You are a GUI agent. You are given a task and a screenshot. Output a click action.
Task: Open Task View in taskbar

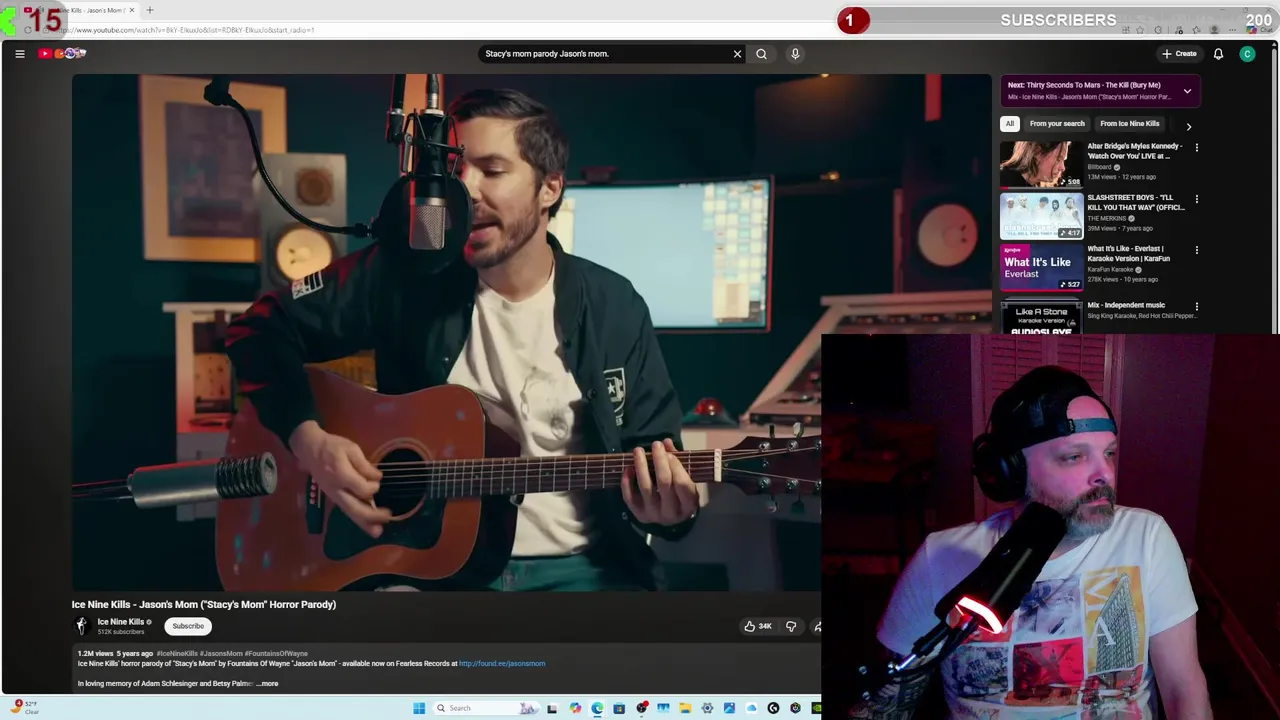552,708
